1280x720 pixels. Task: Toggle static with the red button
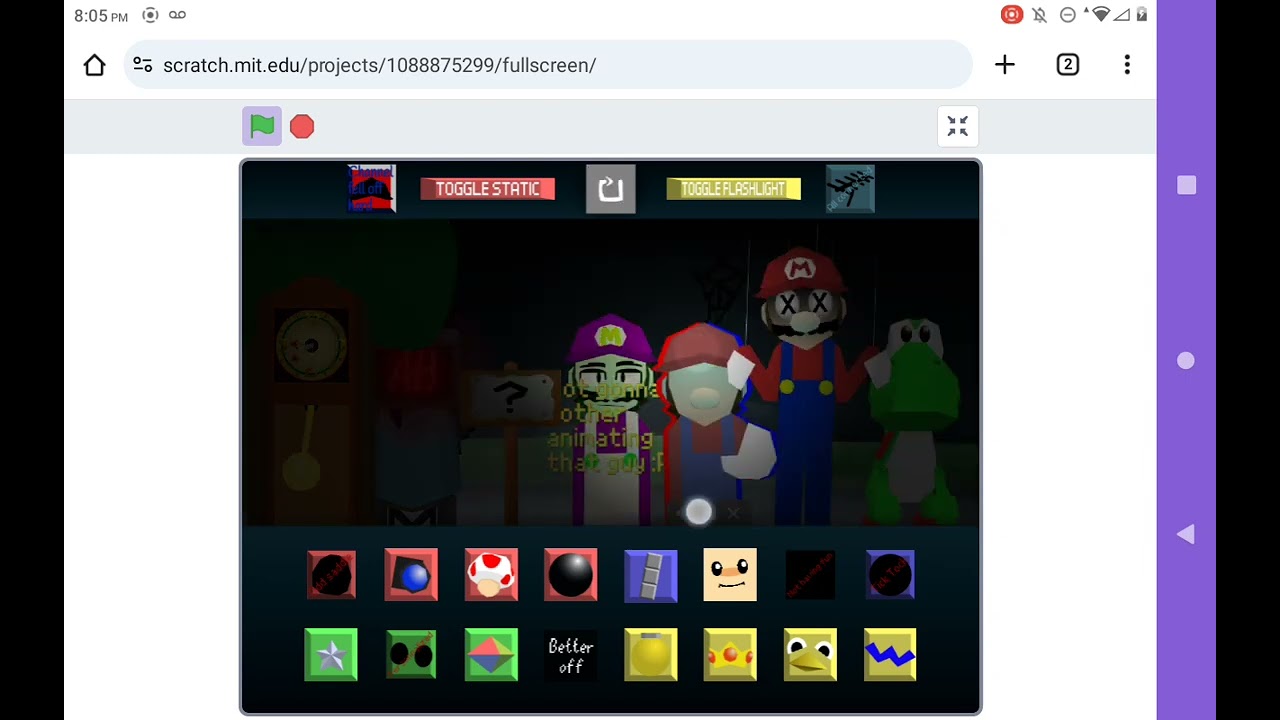487,189
